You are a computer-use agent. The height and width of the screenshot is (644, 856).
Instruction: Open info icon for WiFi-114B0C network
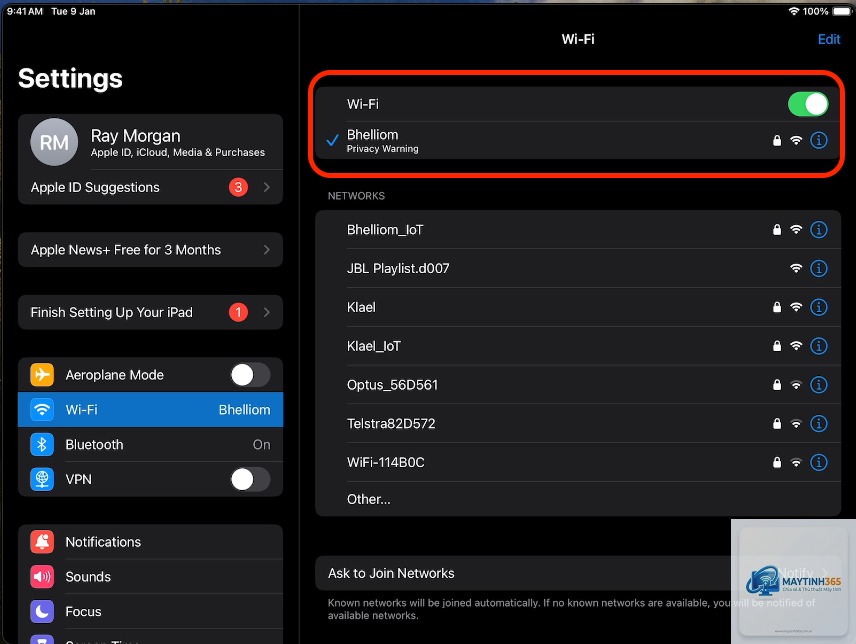[818, 462]
